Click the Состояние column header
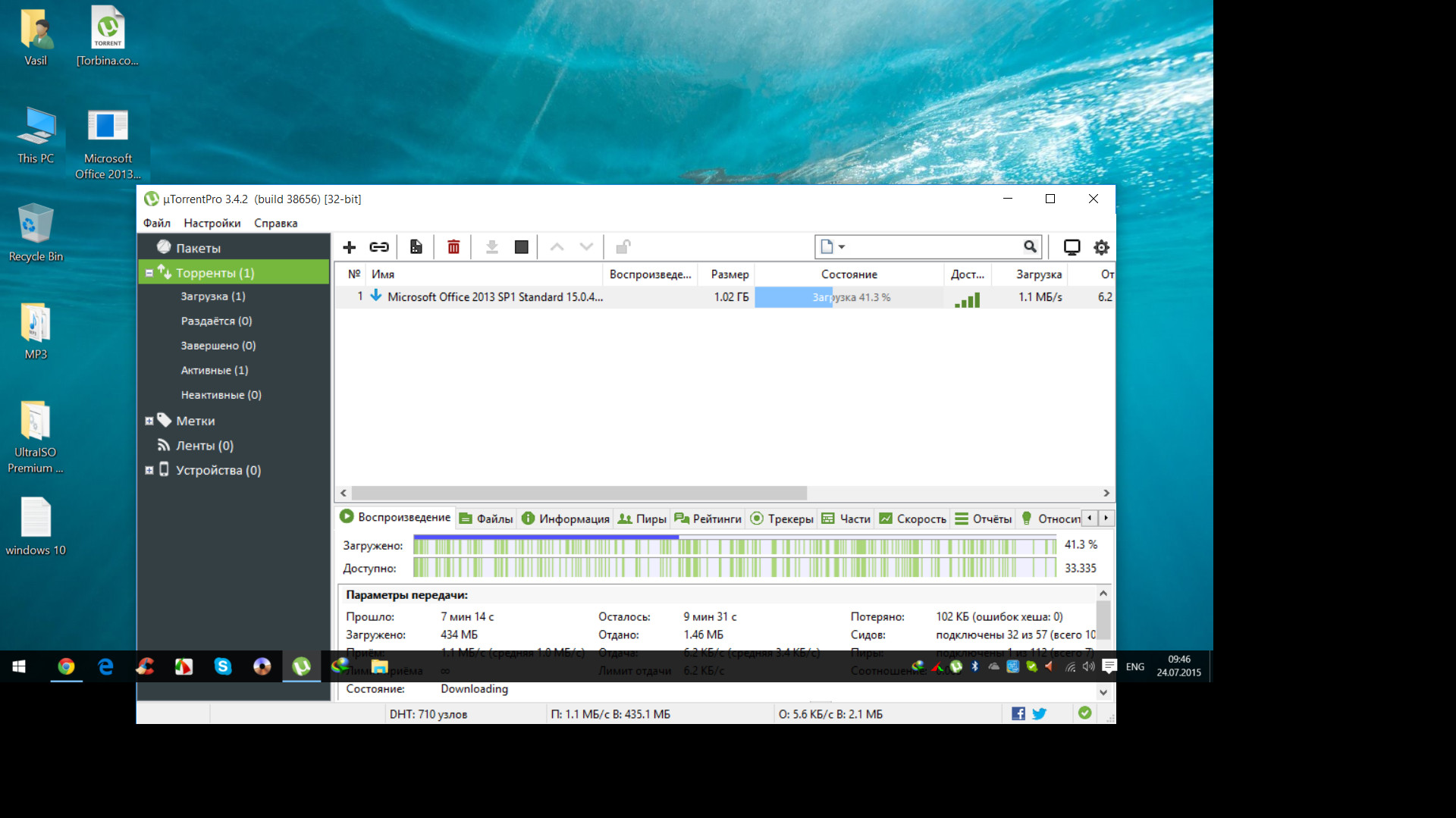Image resolution: width=1456 pixels, height=818 pixels. point(849,274)
